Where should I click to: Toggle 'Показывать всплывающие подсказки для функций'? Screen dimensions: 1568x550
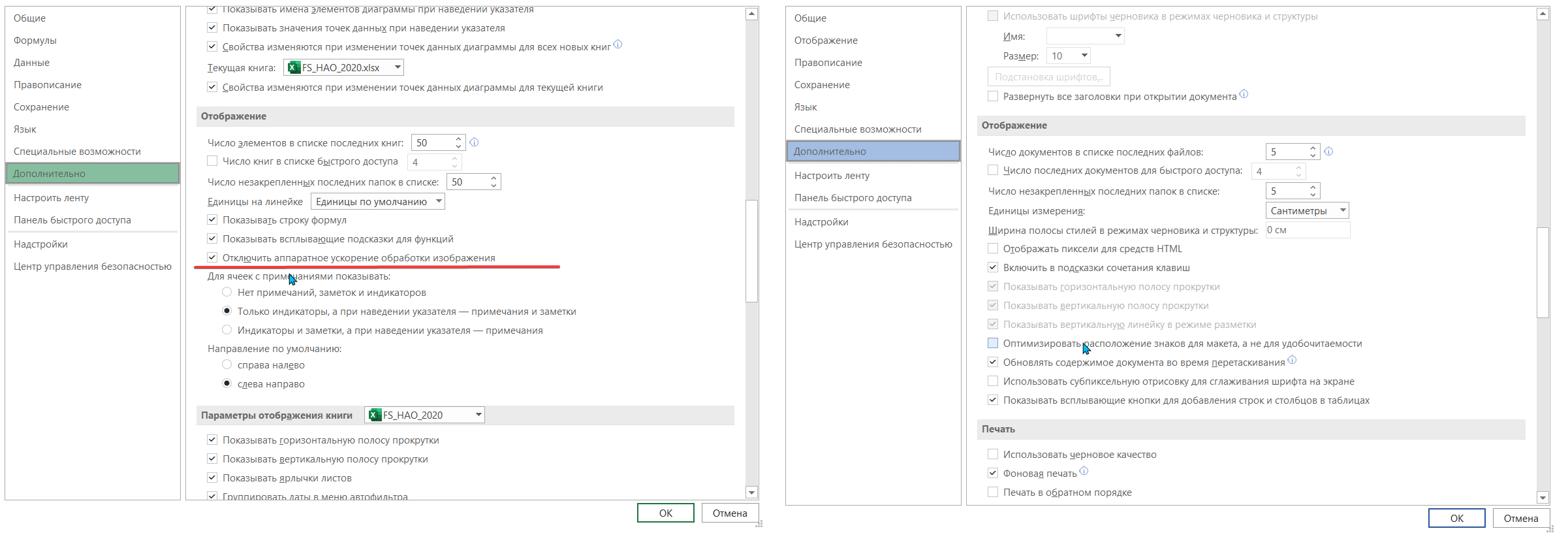[212, 238]
